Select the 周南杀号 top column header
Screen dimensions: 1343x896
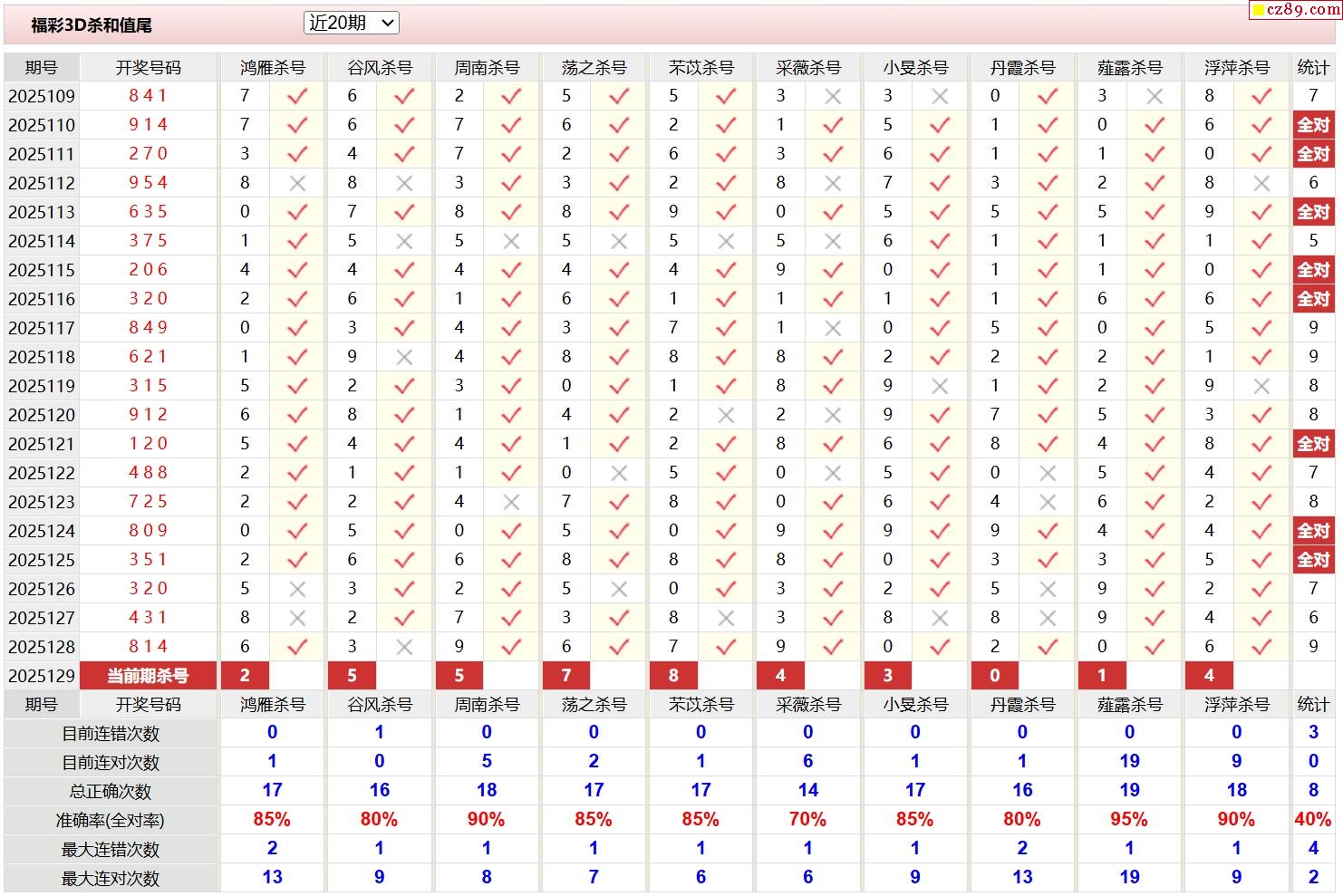(x=487, y=68)
